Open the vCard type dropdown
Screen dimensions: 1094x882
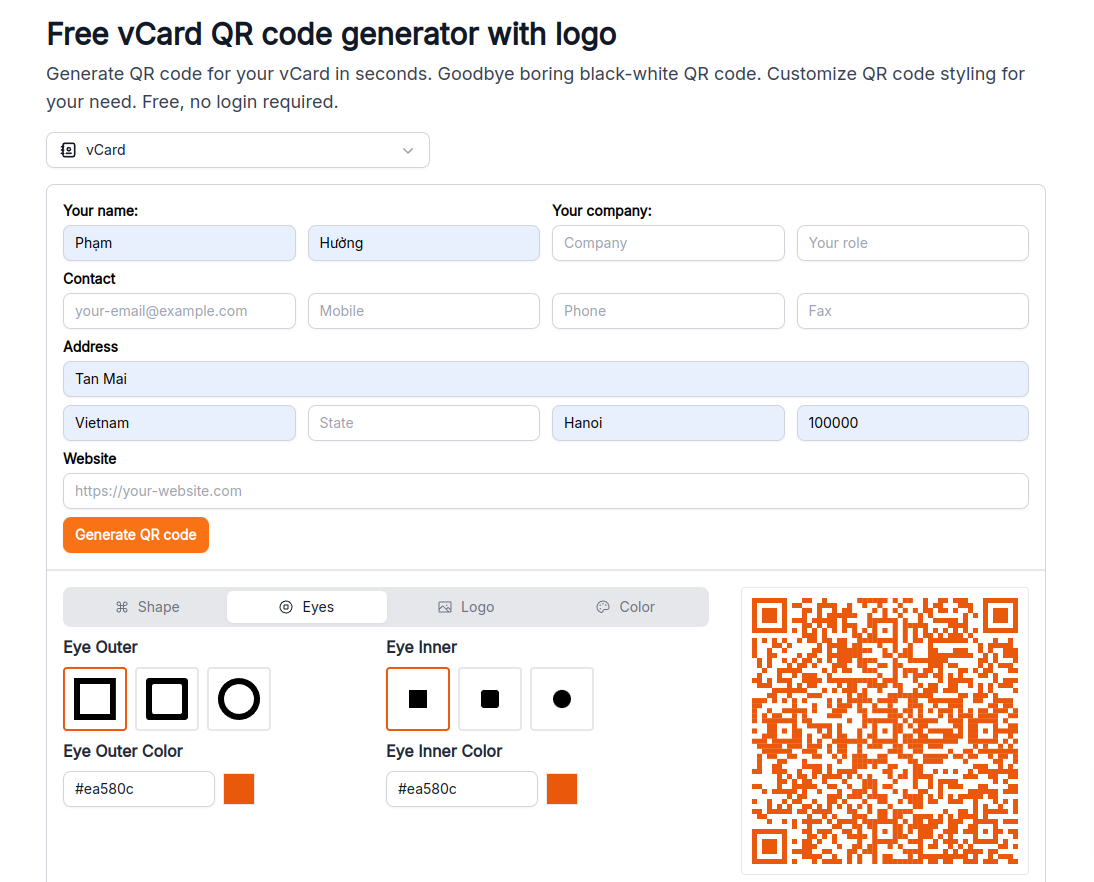coord(238,150)
